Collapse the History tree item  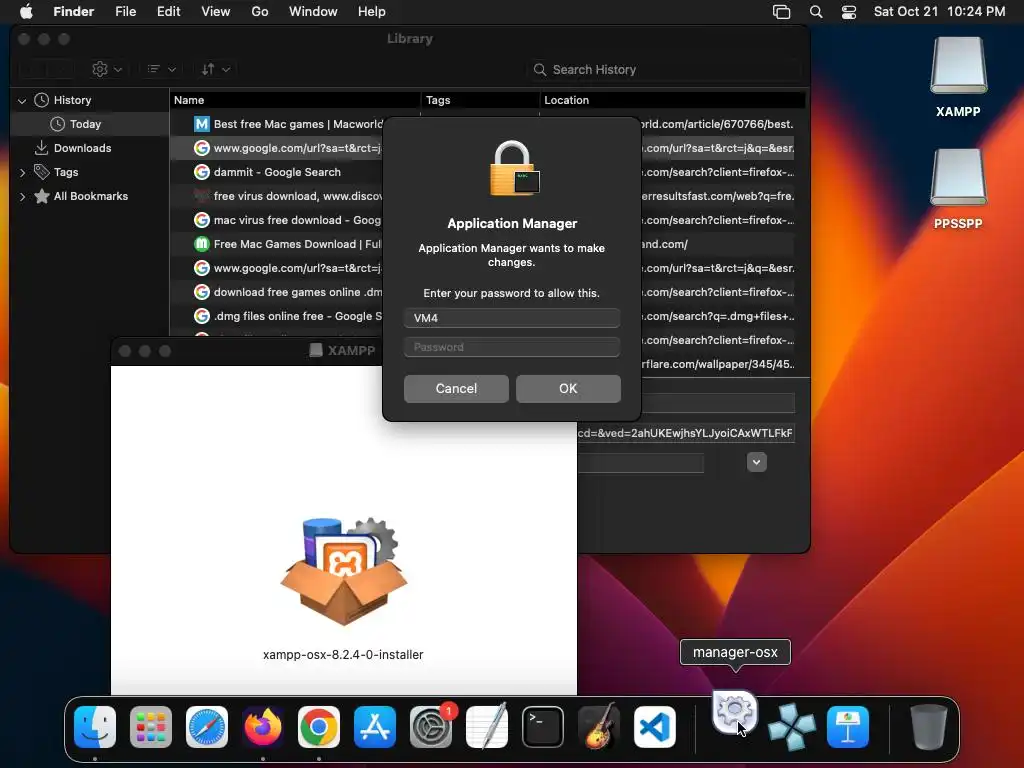(22, 101)
